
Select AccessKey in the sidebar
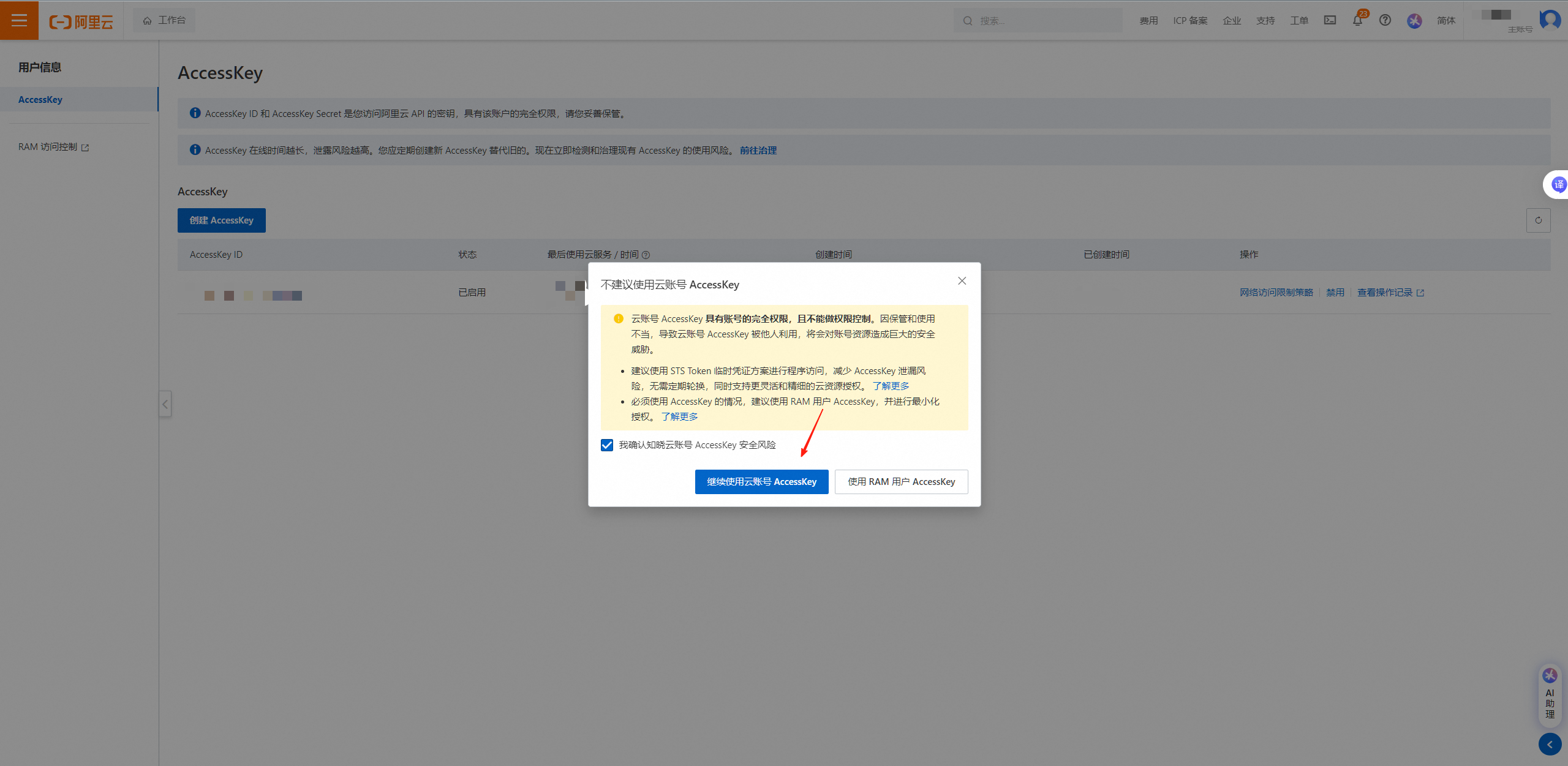(x=79, y=99)
